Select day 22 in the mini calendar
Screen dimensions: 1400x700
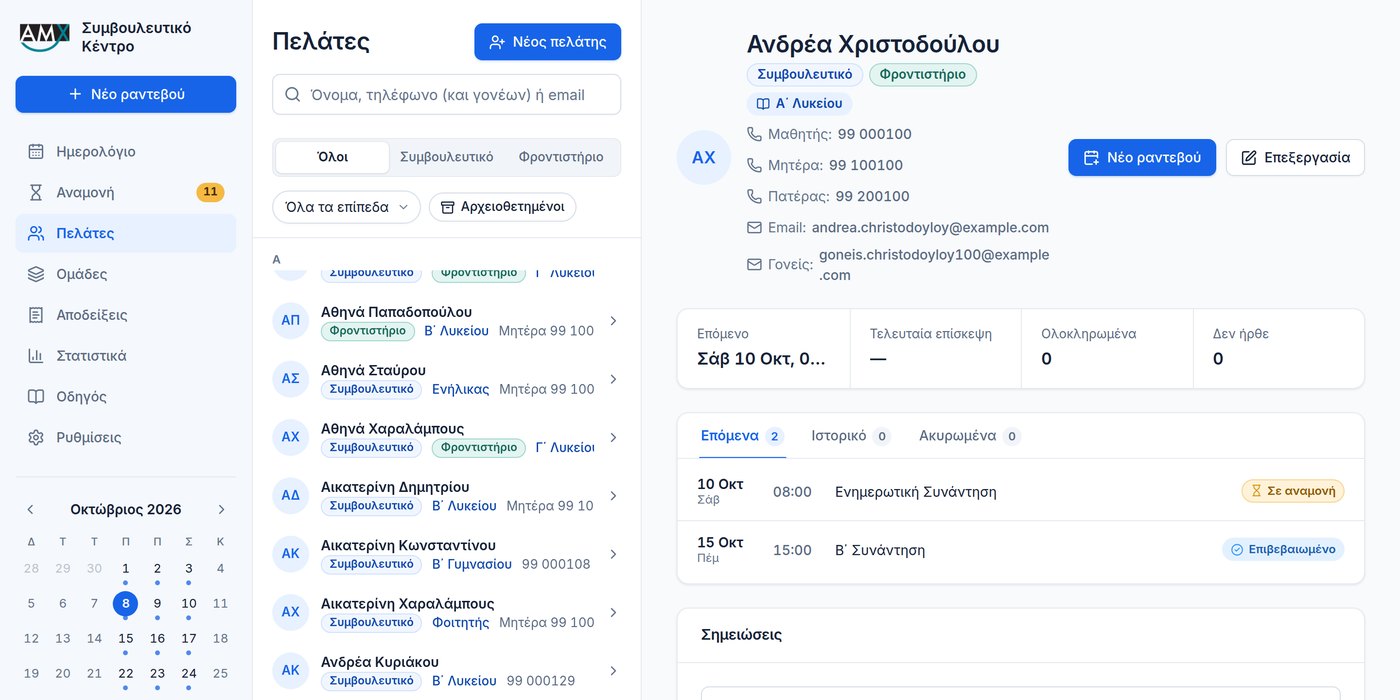(x=125, y=673)
